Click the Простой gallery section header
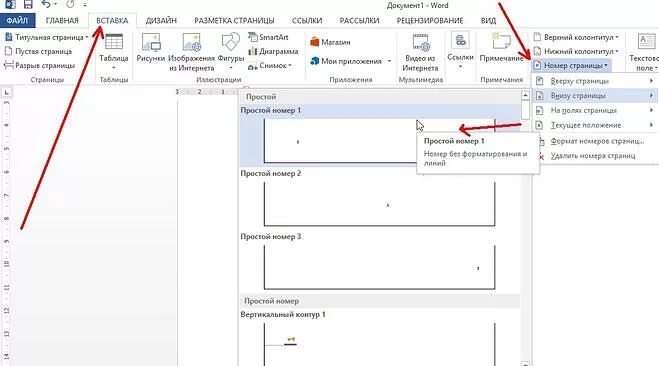This screenshot has width=659, height=366. [x=380, y=97]
